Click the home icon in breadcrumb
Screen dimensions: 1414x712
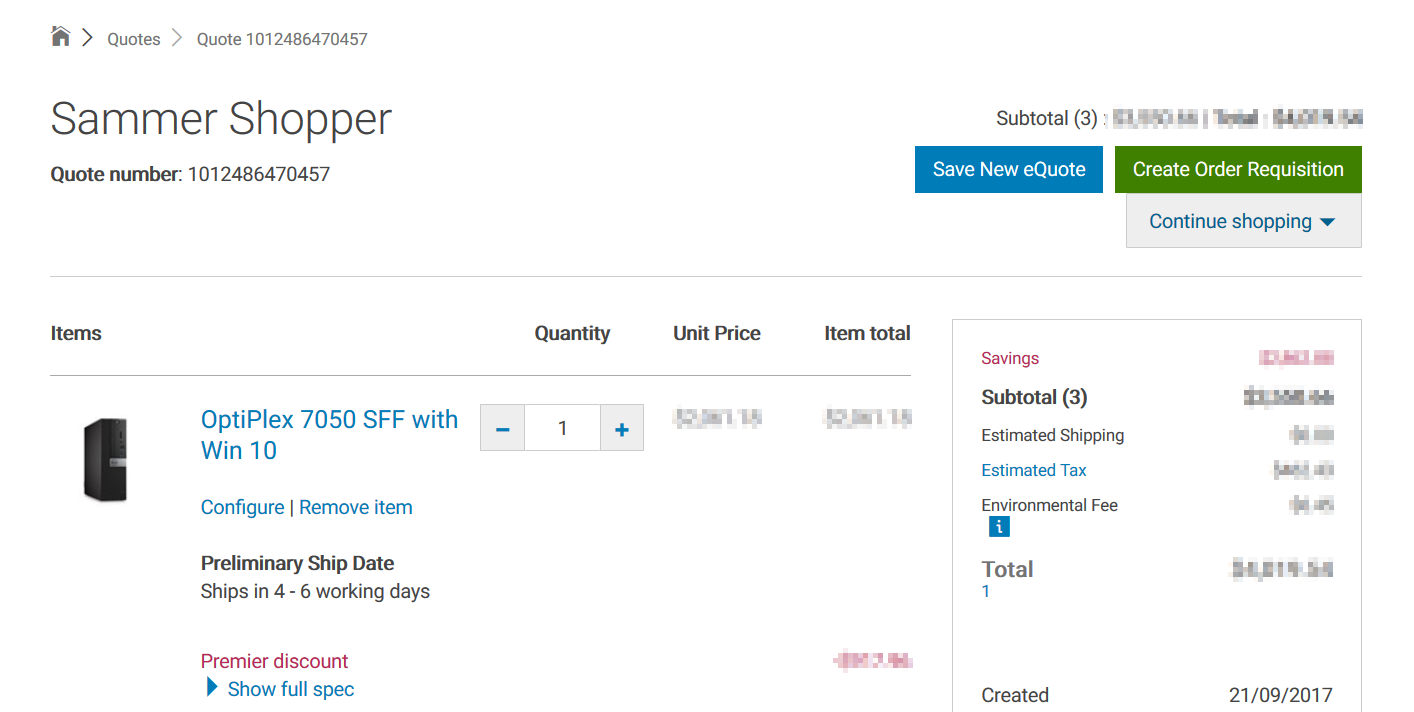tap(61, 38)
